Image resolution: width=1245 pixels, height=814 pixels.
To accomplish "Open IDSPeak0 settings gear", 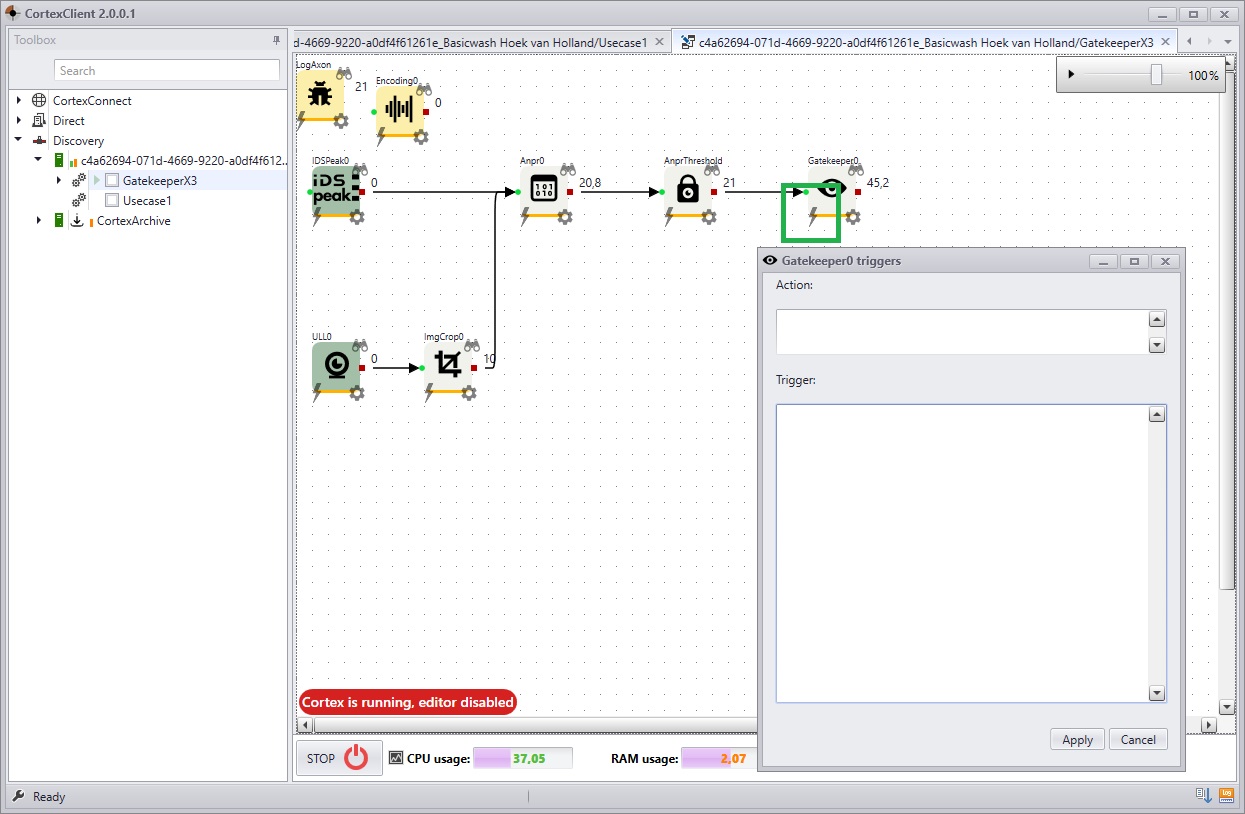I will 356,217.
